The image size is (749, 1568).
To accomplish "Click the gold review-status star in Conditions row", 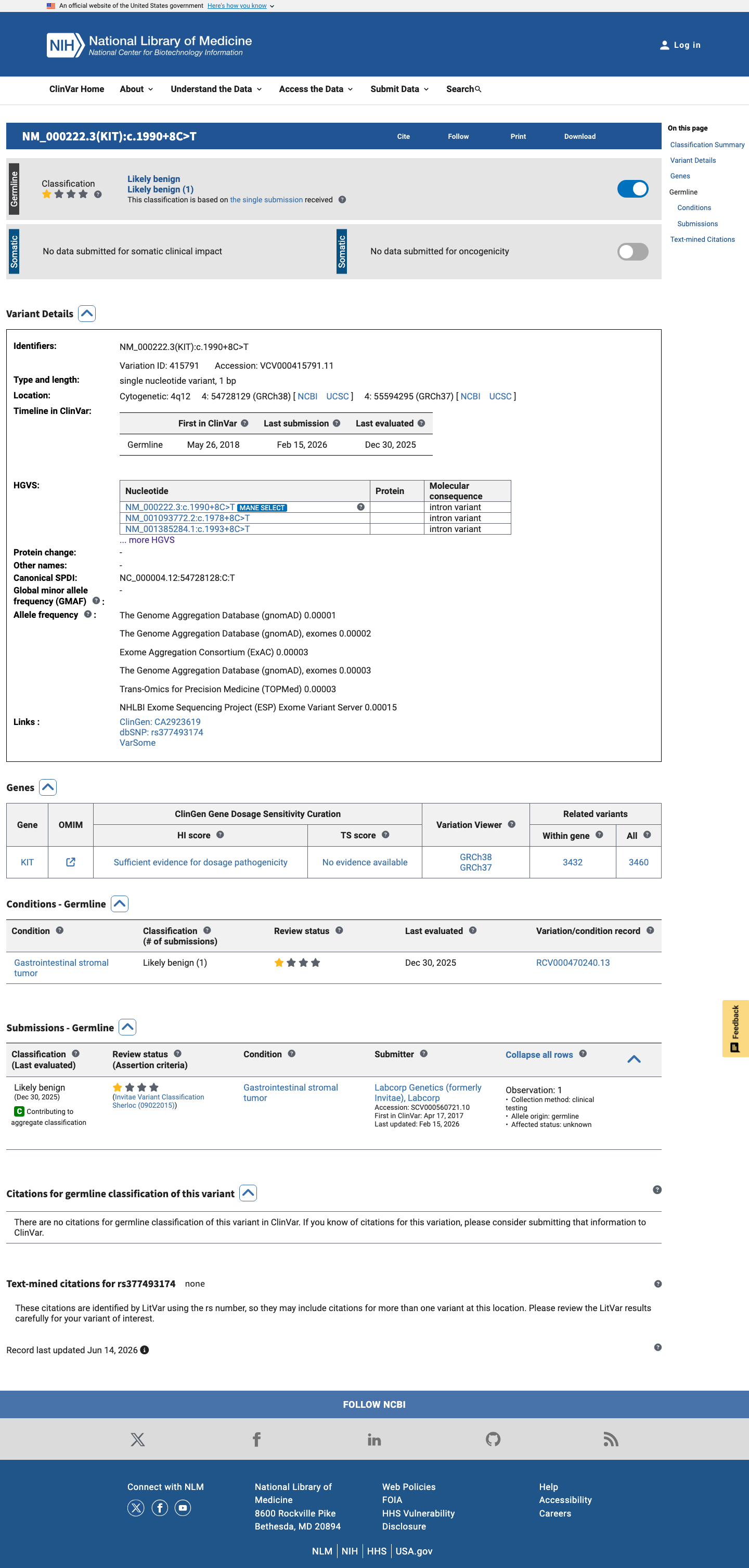I will [279, 962].
